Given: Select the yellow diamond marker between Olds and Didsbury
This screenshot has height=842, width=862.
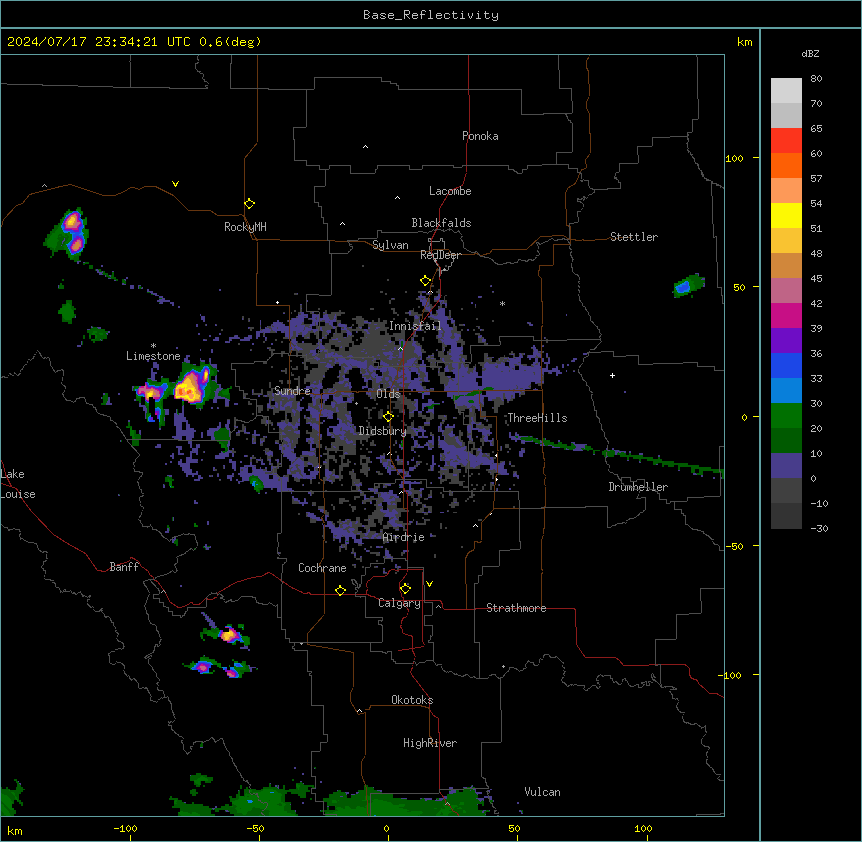Looking at the screenshot, I should [x=388, y=417].
